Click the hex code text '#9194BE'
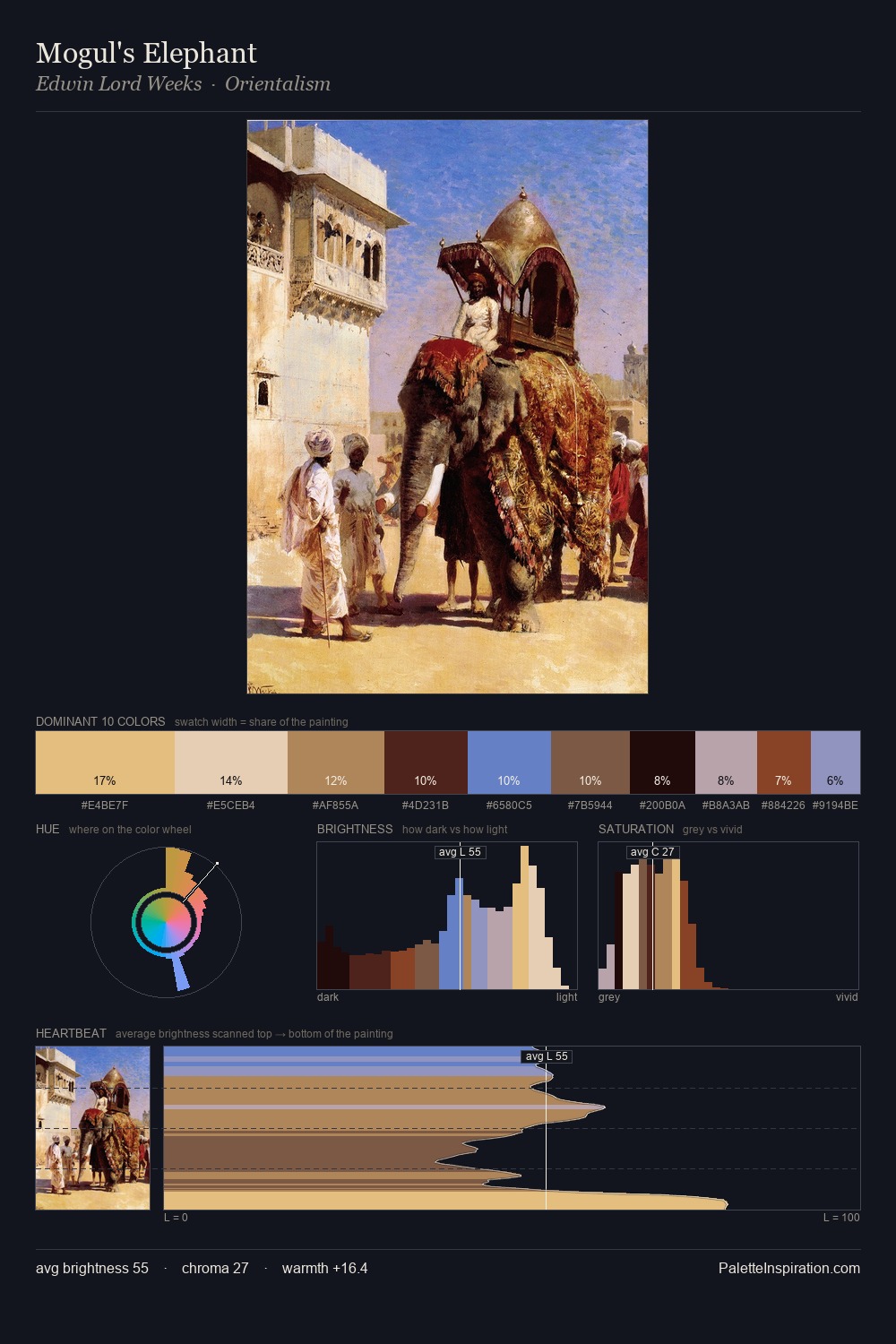The height and width of the screenshot is (1344, 896). pos(835,806)
